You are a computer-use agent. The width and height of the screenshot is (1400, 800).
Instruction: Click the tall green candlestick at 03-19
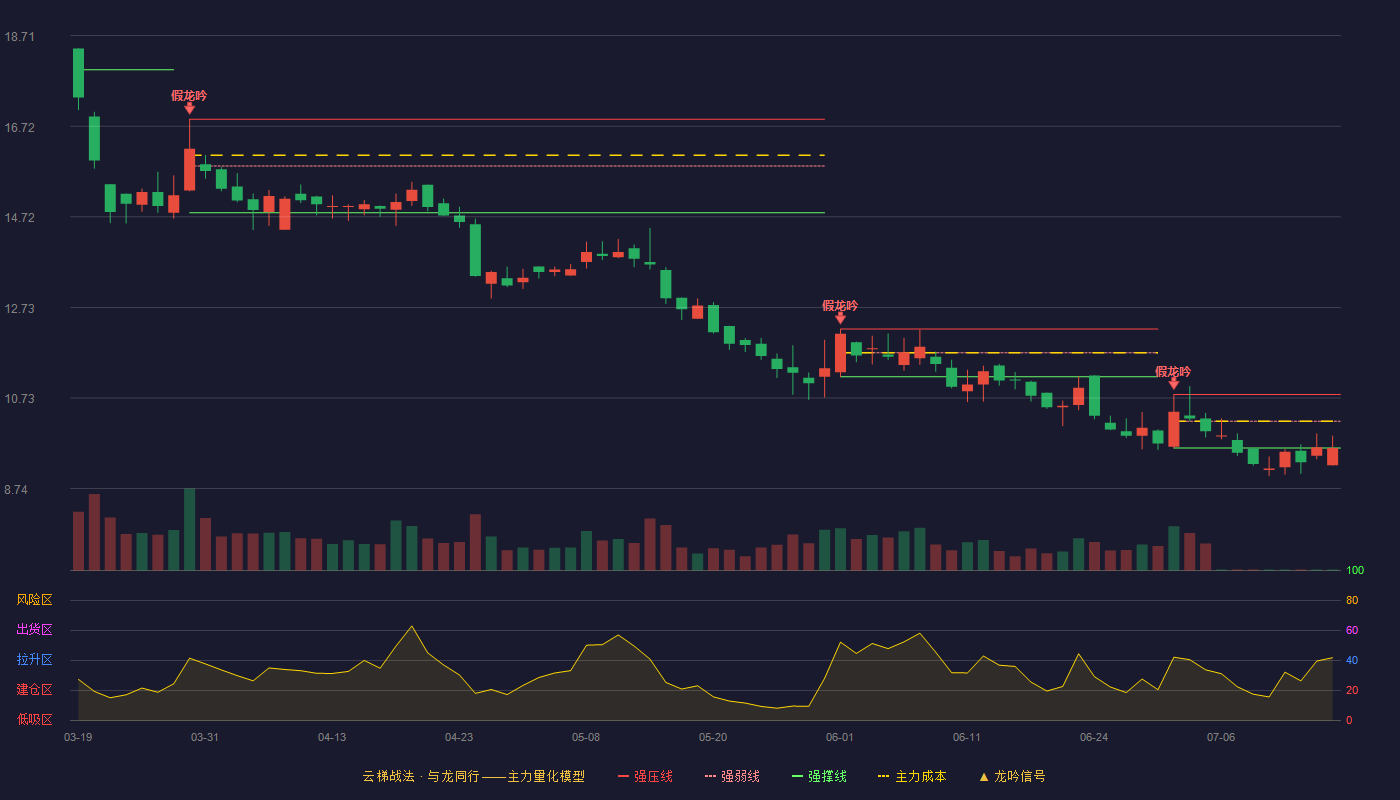point(78,73)
